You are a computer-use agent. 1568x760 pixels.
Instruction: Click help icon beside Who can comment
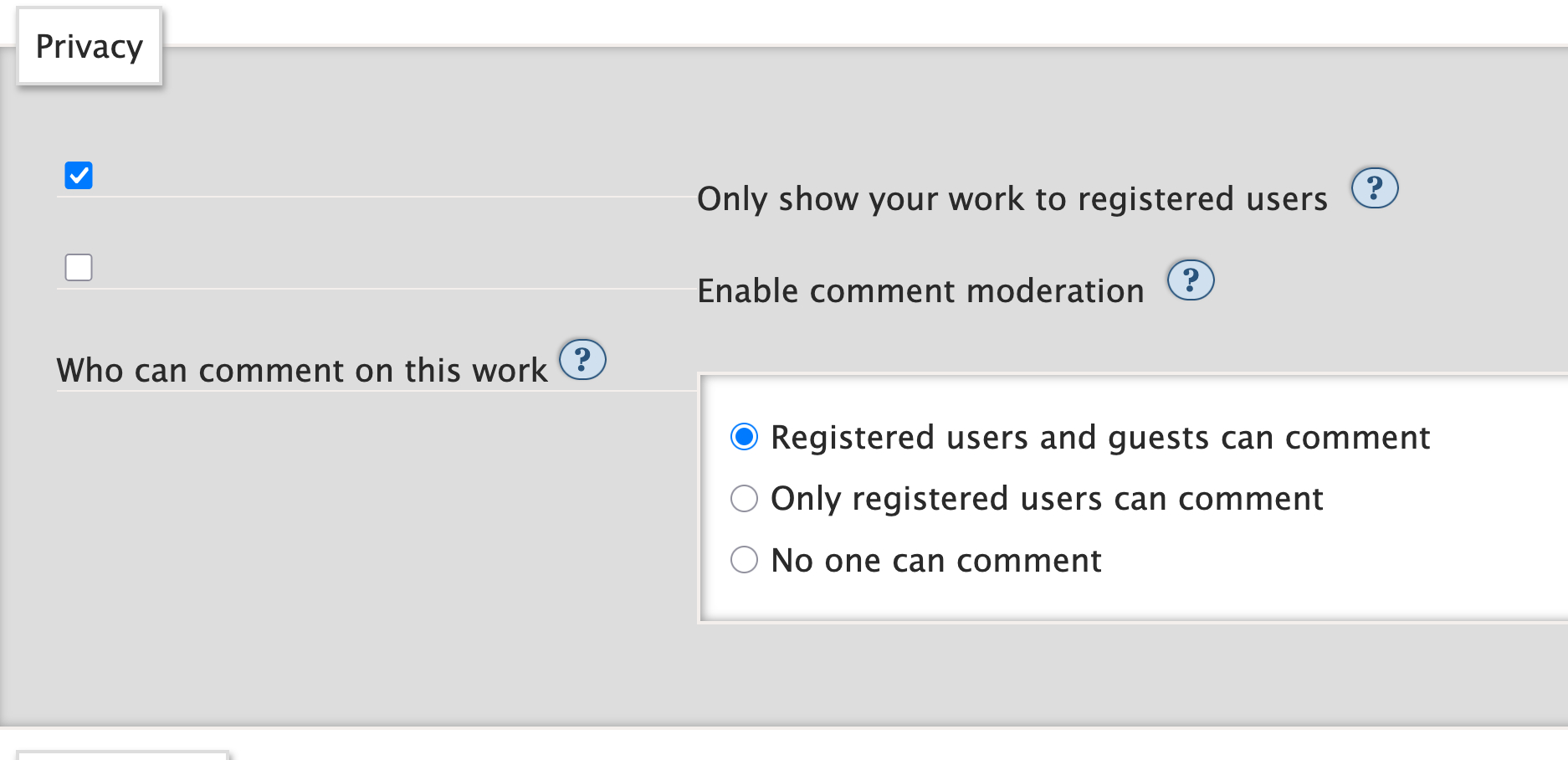click(582, 360)
